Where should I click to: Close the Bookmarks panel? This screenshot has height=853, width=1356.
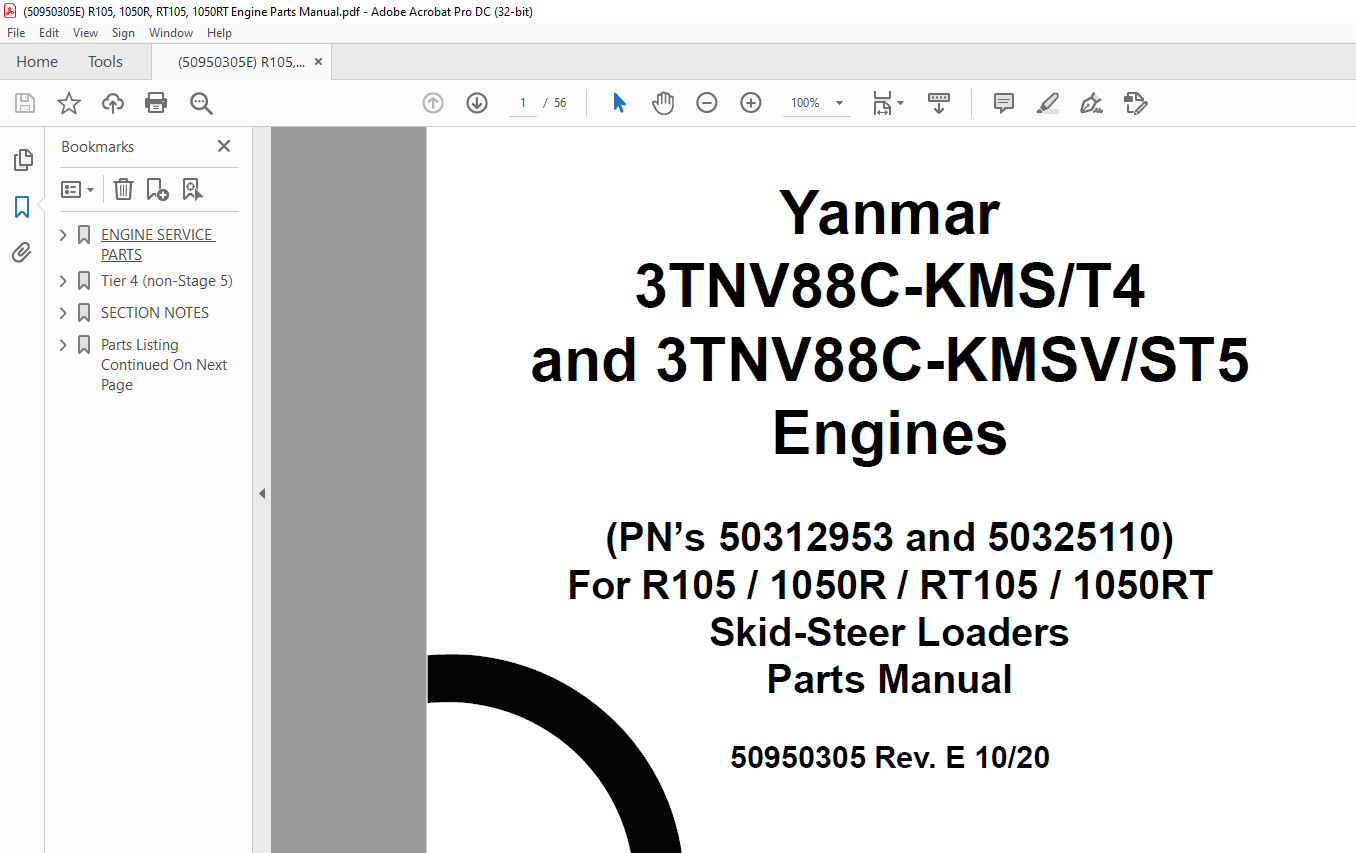point(224,146)
